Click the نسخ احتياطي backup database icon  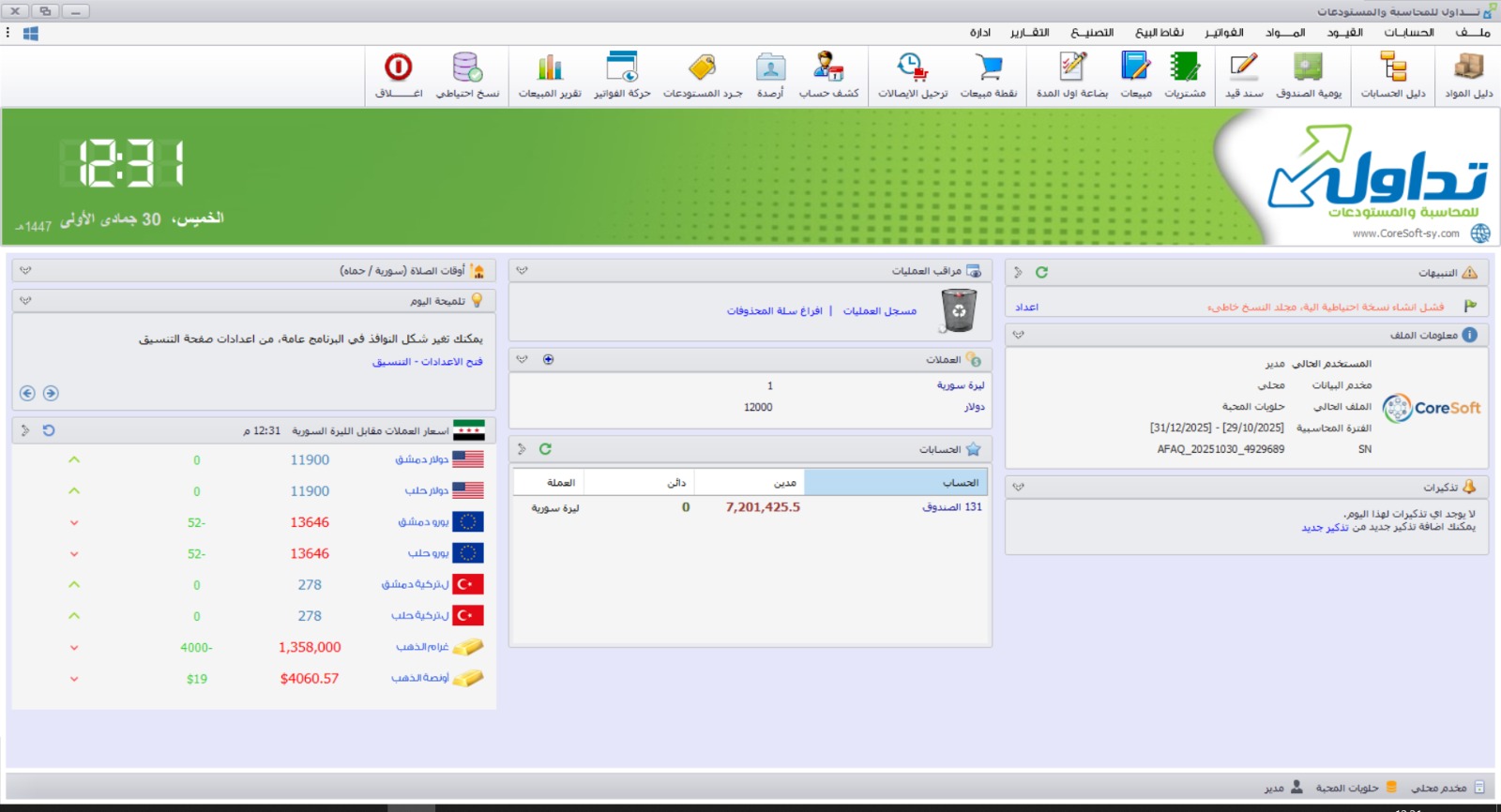point(467,75)
